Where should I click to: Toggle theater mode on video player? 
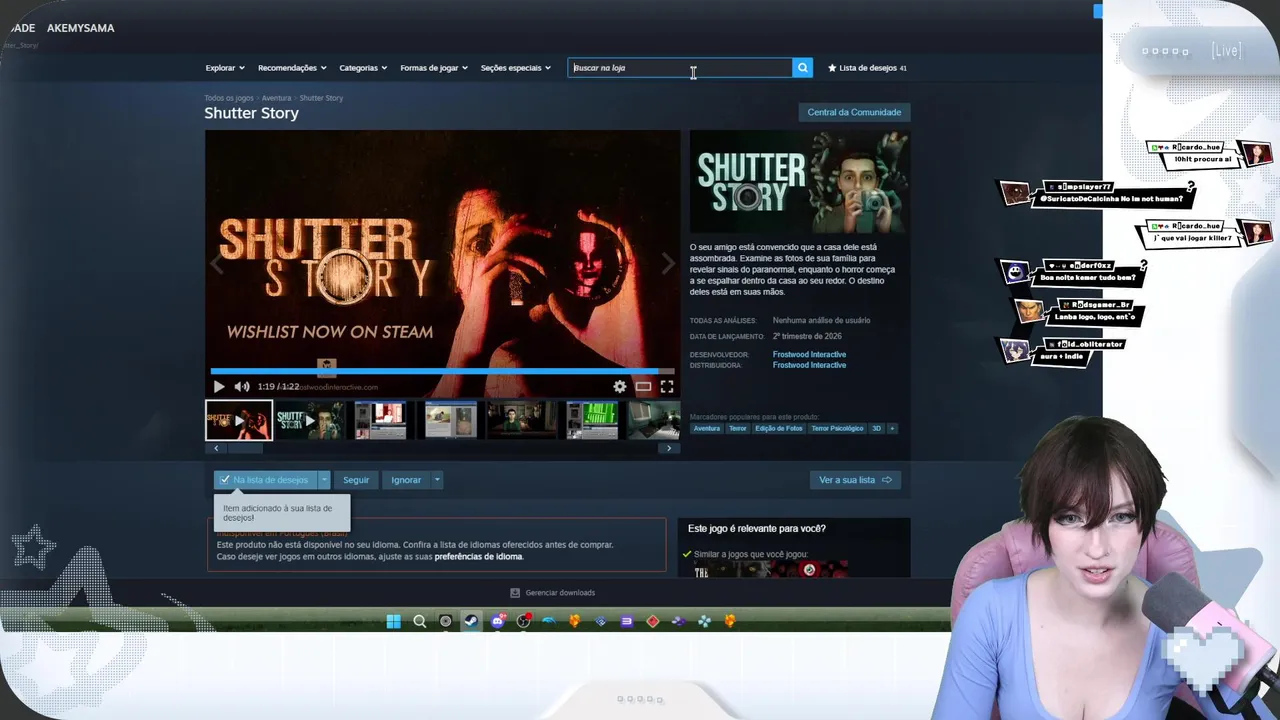[643, 387]
